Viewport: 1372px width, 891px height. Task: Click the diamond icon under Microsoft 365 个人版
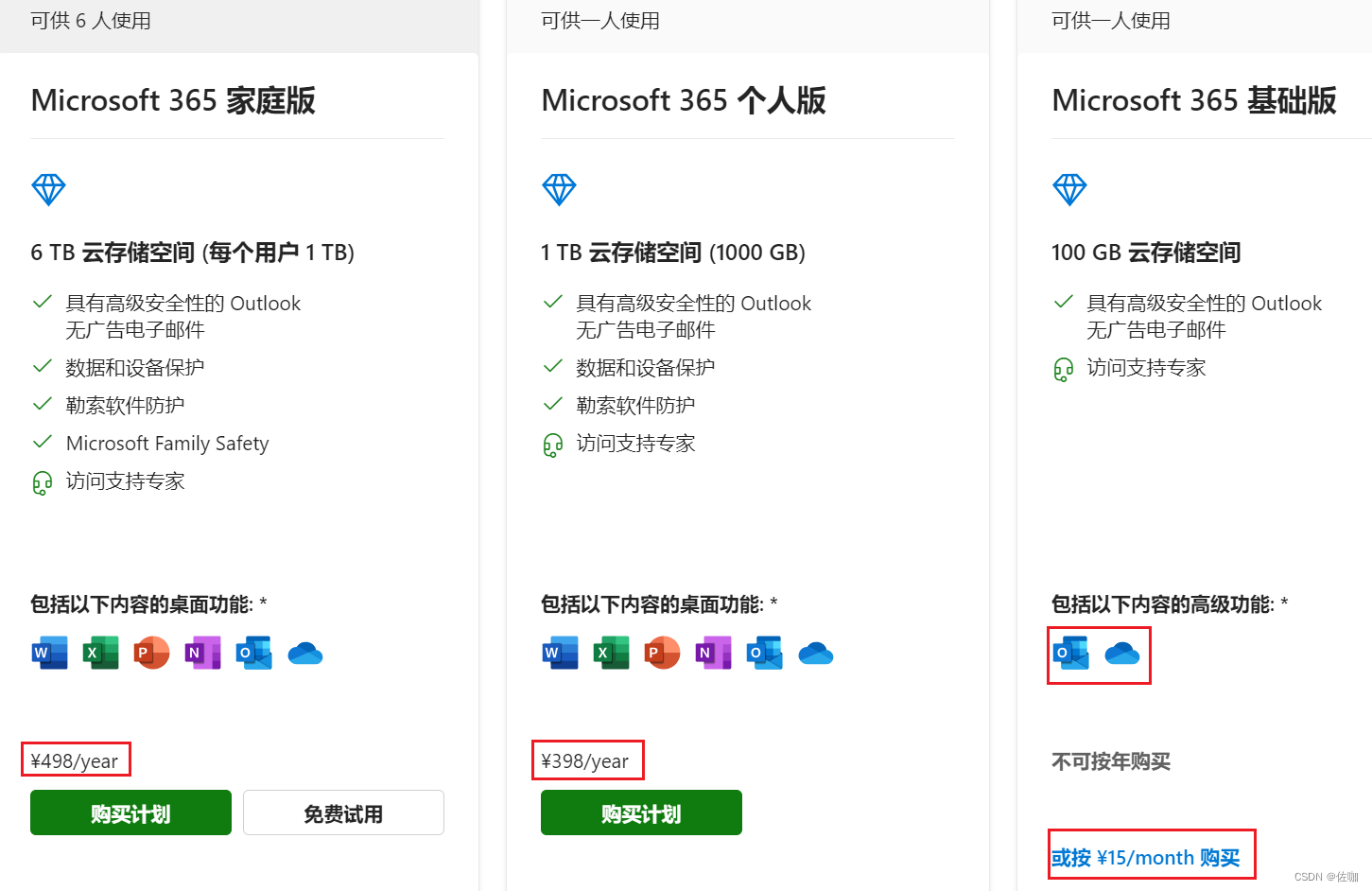[559, 189]
